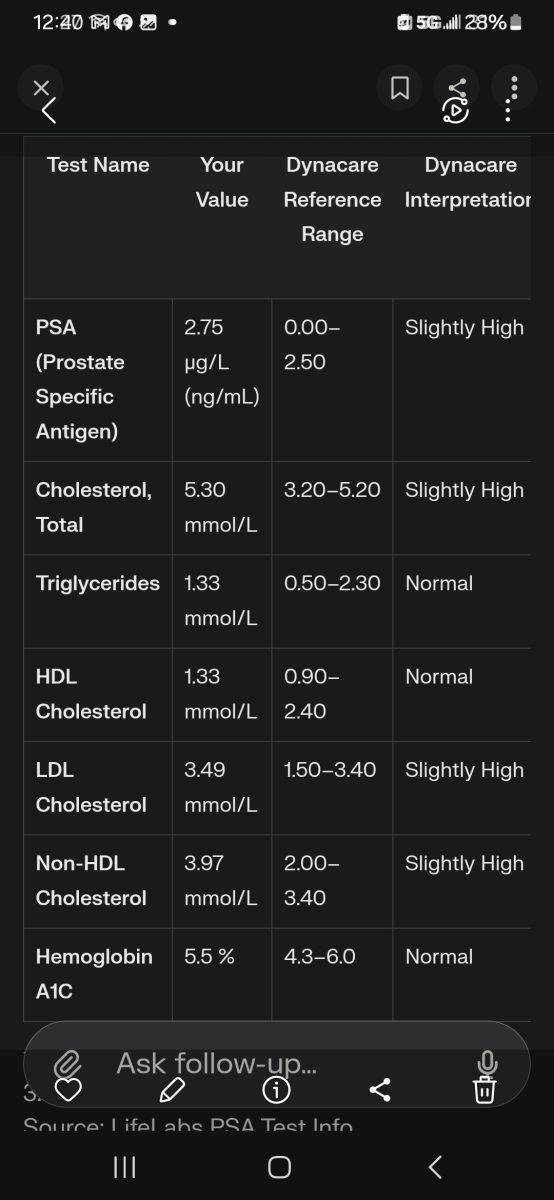This screenshot has width=554, height=1200.
Task: Edit image using pencil icon
Action: [172, 1089]
